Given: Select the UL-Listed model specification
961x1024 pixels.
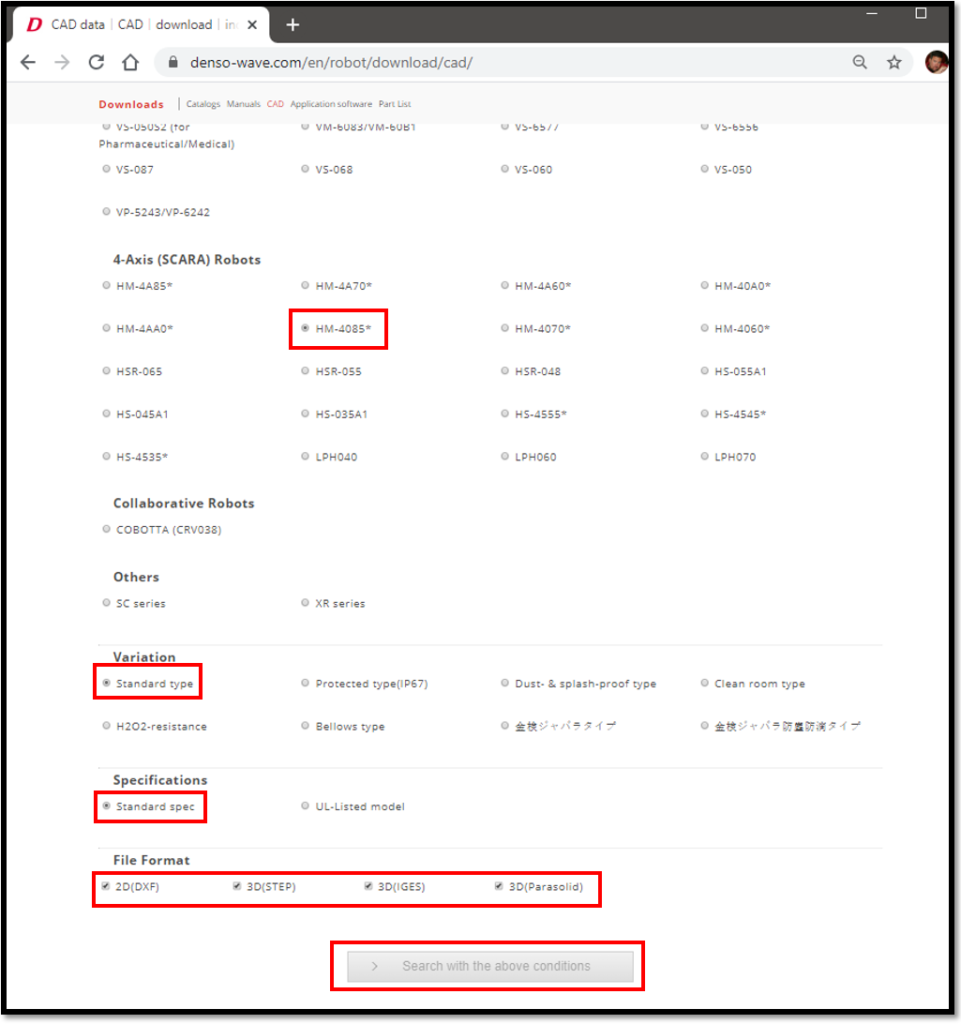Looking at the screenshot, I should pos(305,806).
